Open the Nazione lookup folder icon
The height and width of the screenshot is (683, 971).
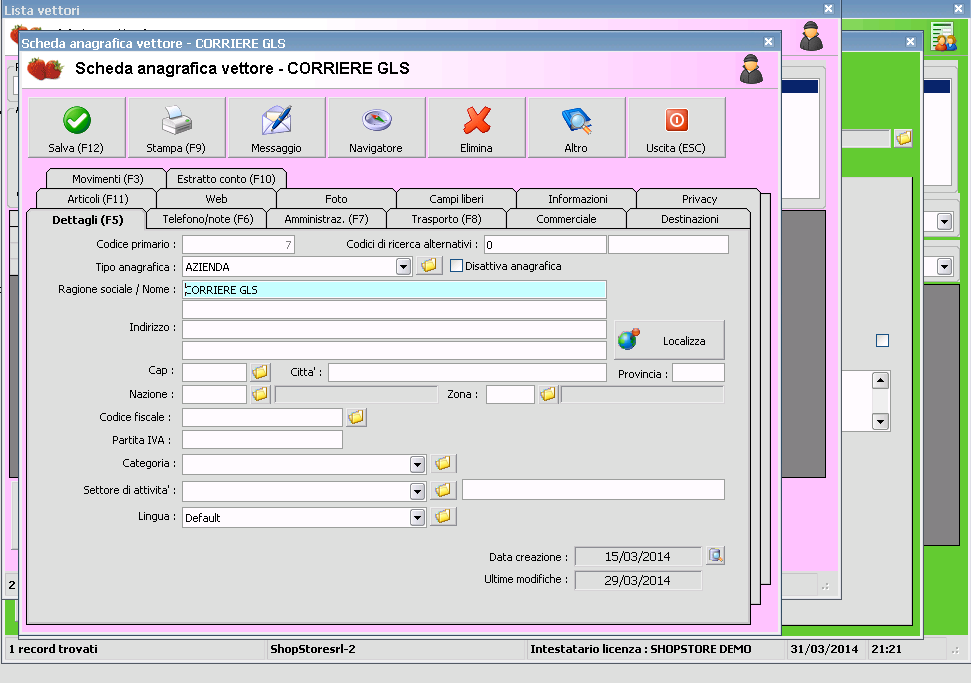(x=260, y=394)
